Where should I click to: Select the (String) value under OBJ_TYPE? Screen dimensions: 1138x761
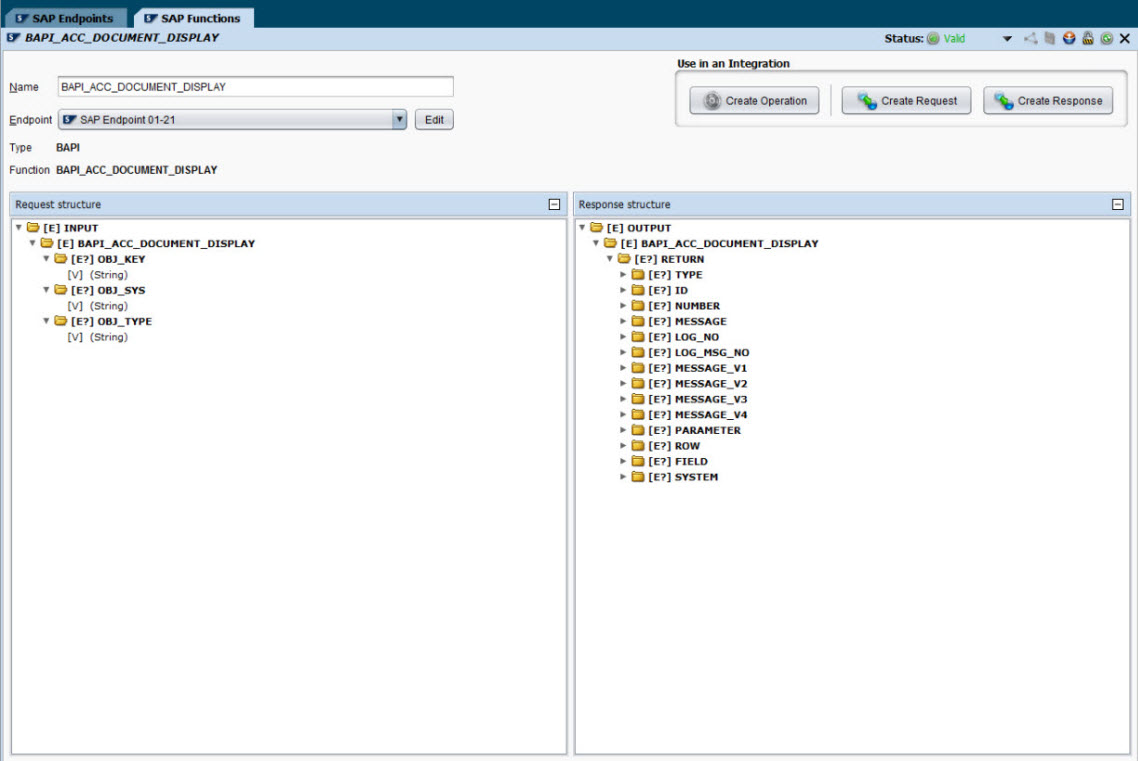(109, 337)
